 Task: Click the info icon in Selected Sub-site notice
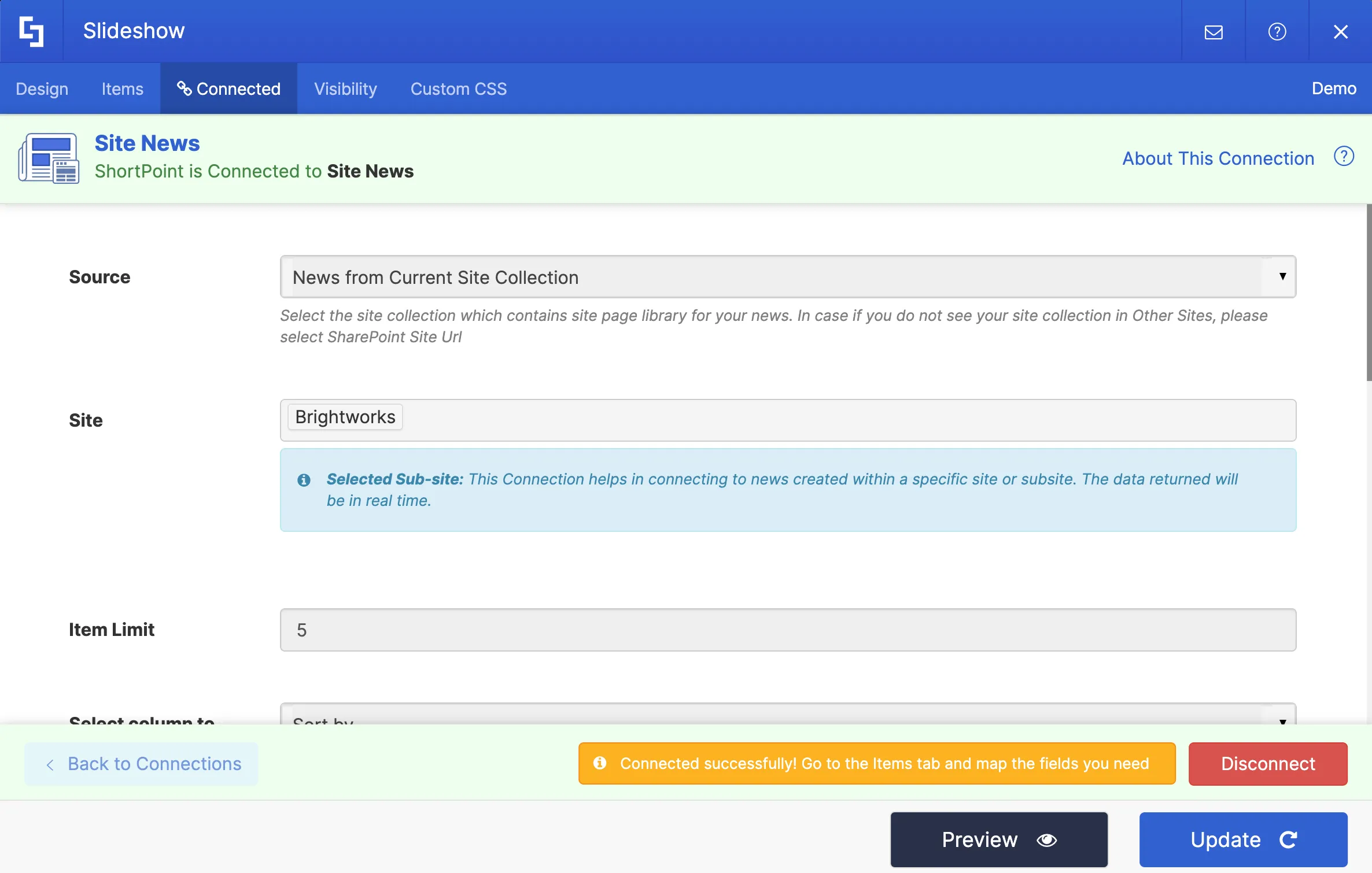click(304, 480)
